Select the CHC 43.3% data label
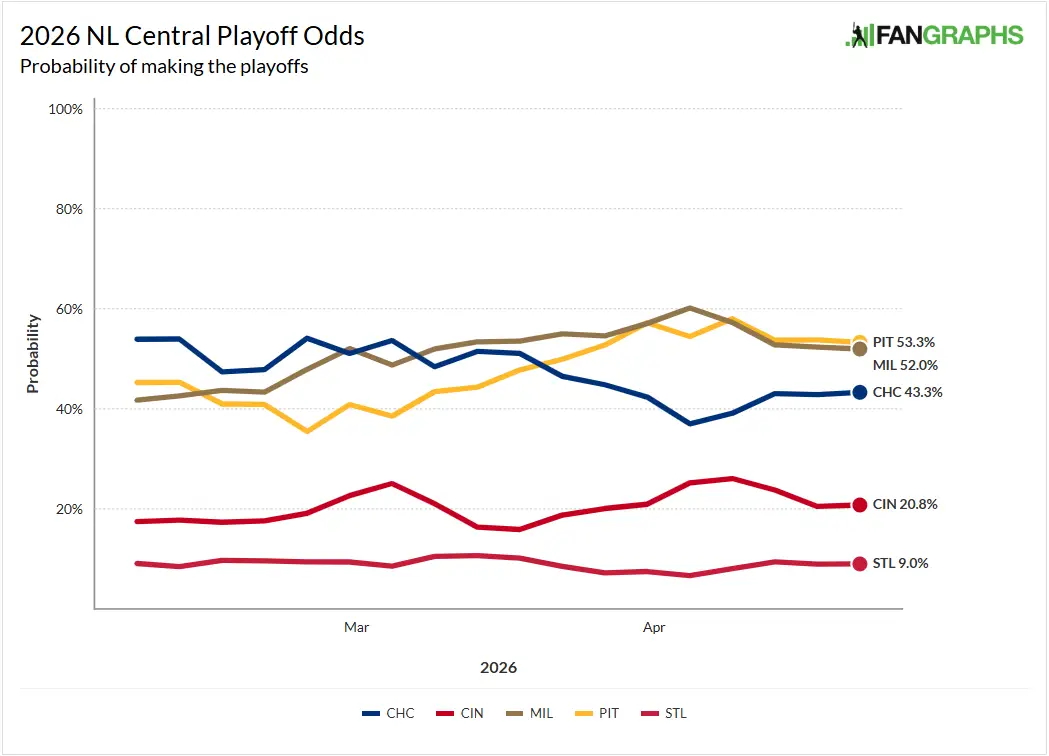Viewport: 1049px width, 756px height. (x=907, y=392)
